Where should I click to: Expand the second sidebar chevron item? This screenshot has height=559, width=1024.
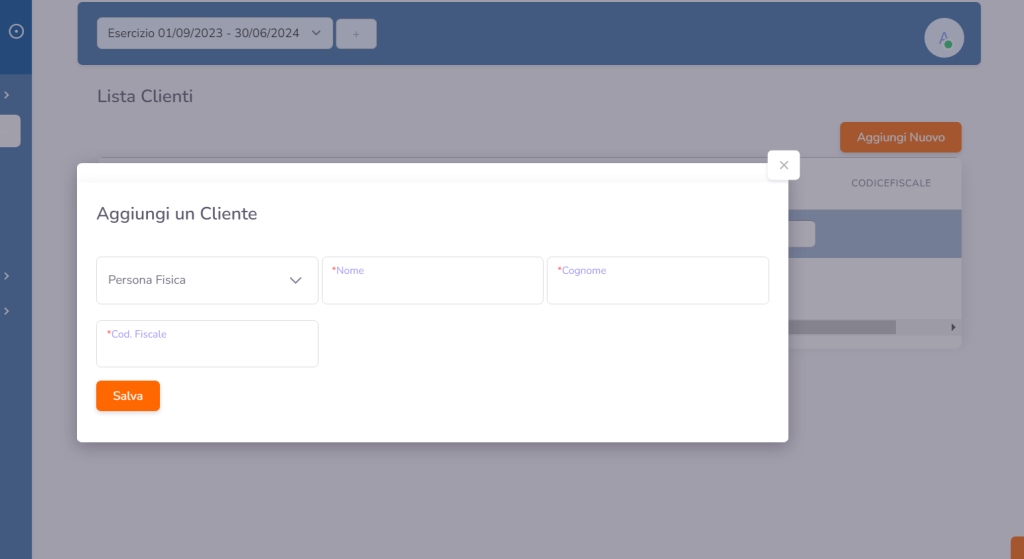point(7,275)
